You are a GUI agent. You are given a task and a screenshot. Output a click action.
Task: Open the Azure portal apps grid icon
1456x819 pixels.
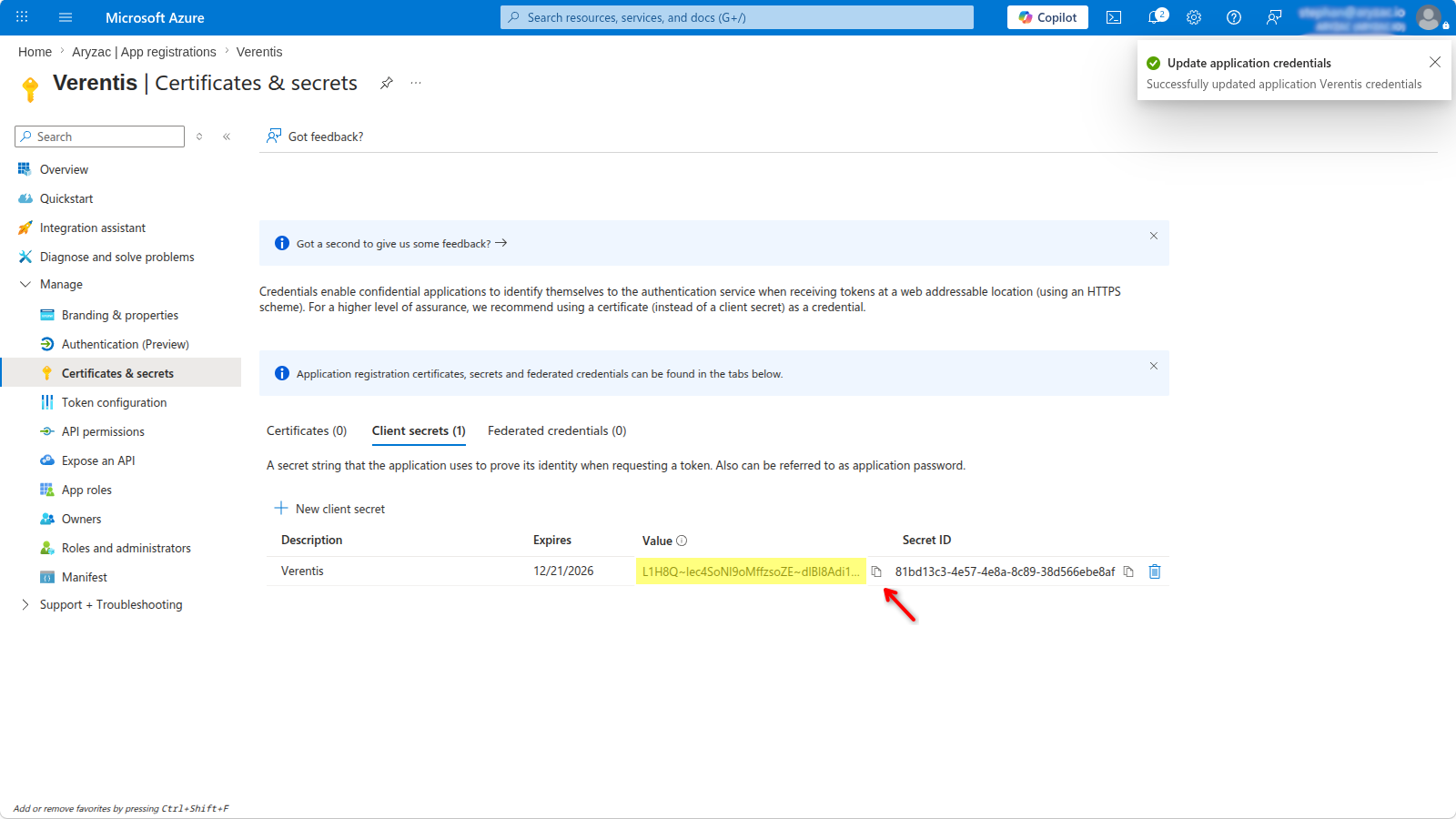tap(22, 17)
